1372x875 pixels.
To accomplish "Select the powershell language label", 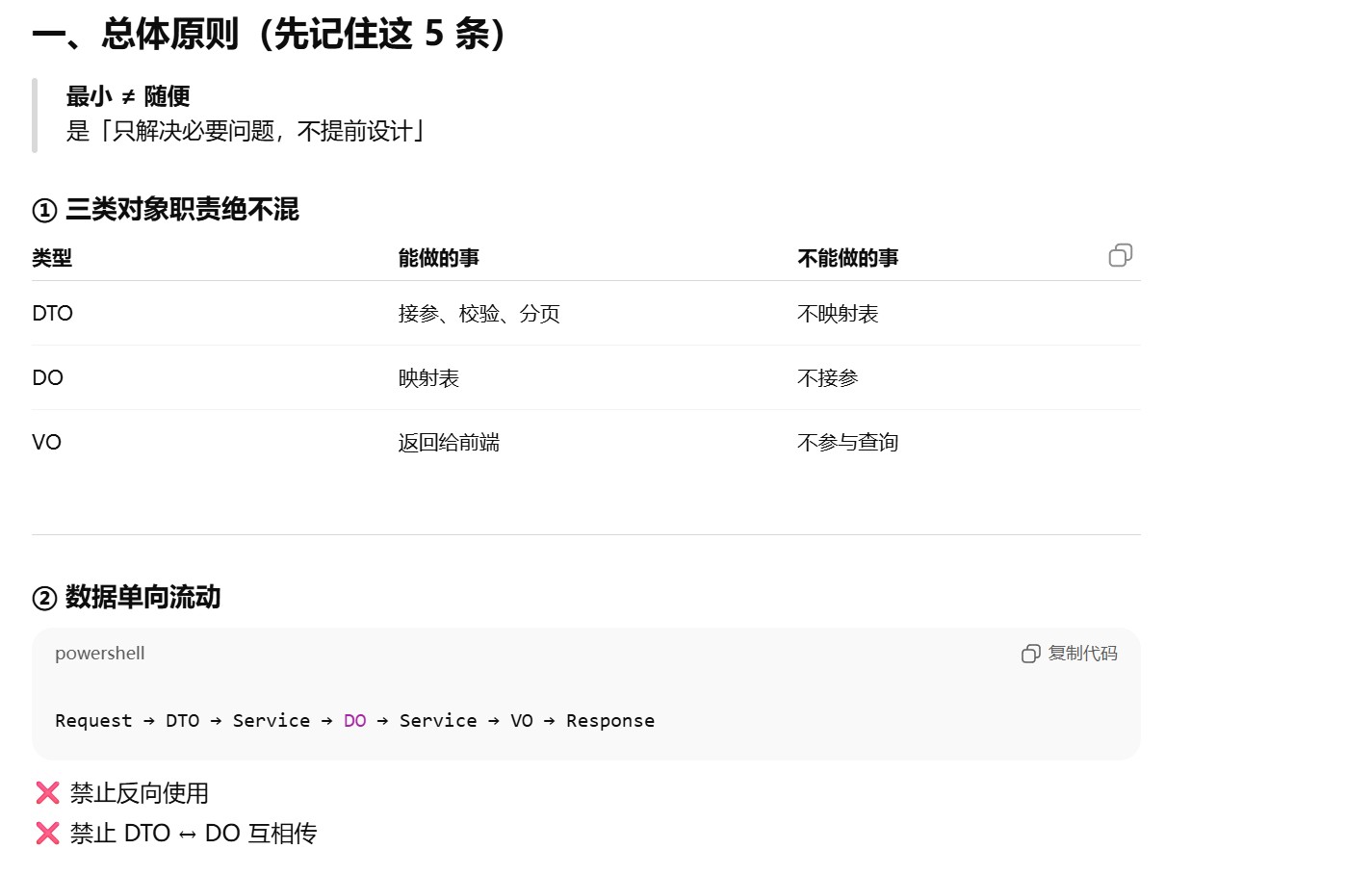I will (x=99, y=654).
